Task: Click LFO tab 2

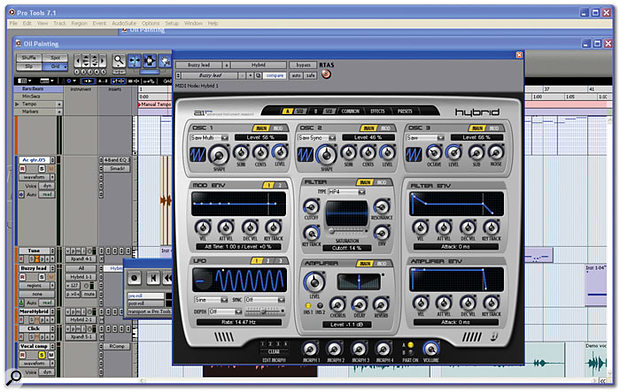Action: pyautogui.click(x=268, y=261)
